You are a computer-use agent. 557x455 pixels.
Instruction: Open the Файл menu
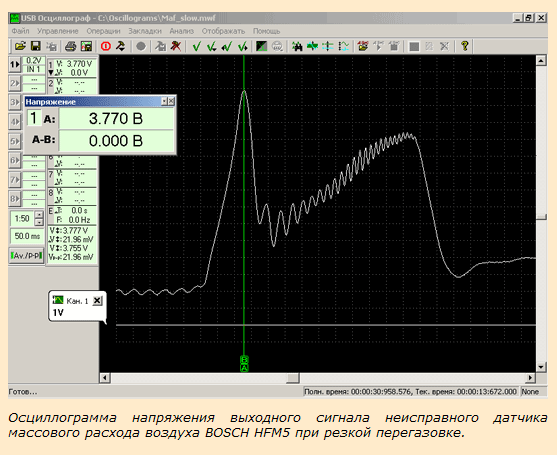pyautogui.click(x=20, y=31)
